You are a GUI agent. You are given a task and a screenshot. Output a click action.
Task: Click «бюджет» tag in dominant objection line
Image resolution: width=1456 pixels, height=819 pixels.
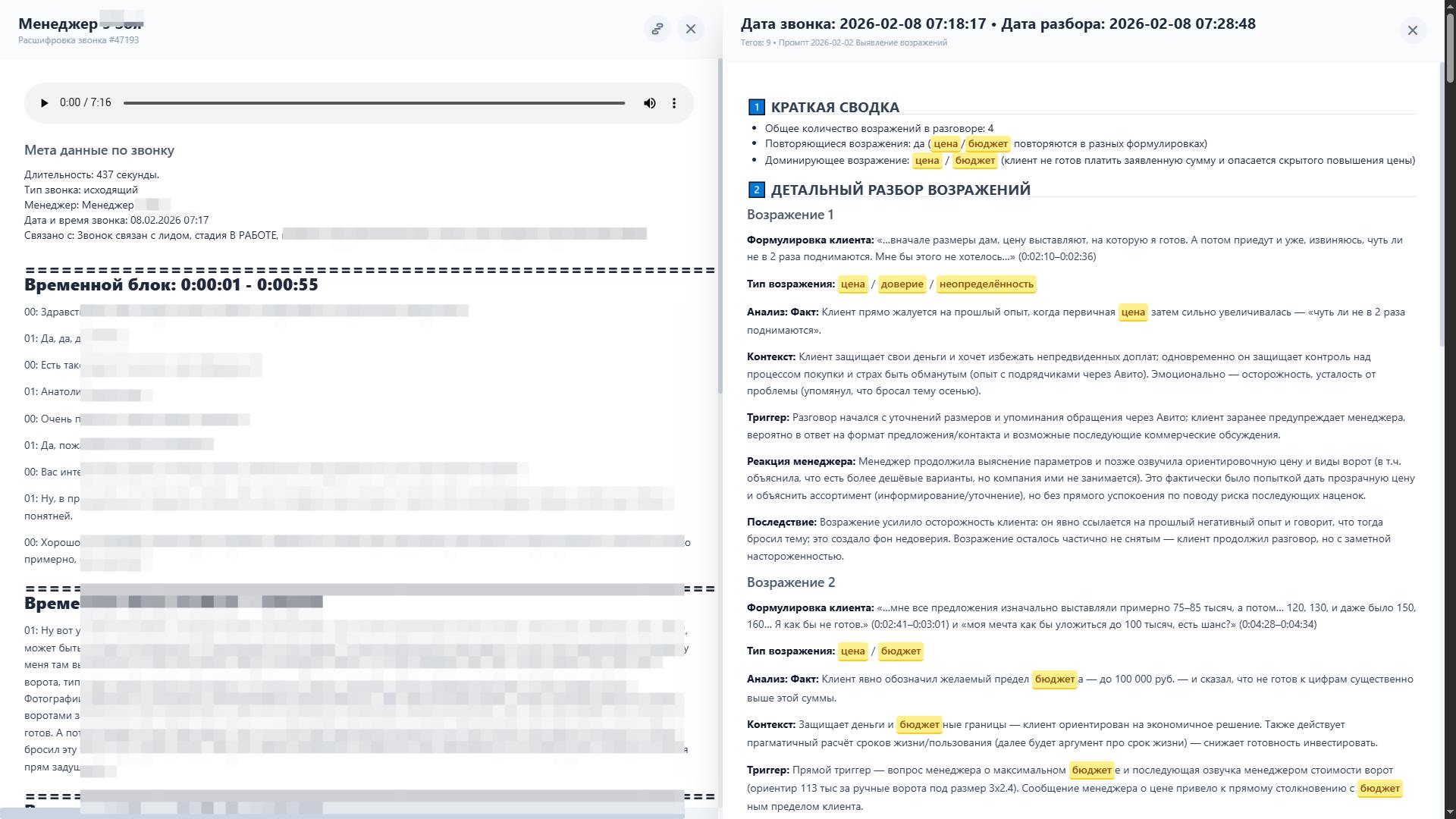(x=974, y=161)
